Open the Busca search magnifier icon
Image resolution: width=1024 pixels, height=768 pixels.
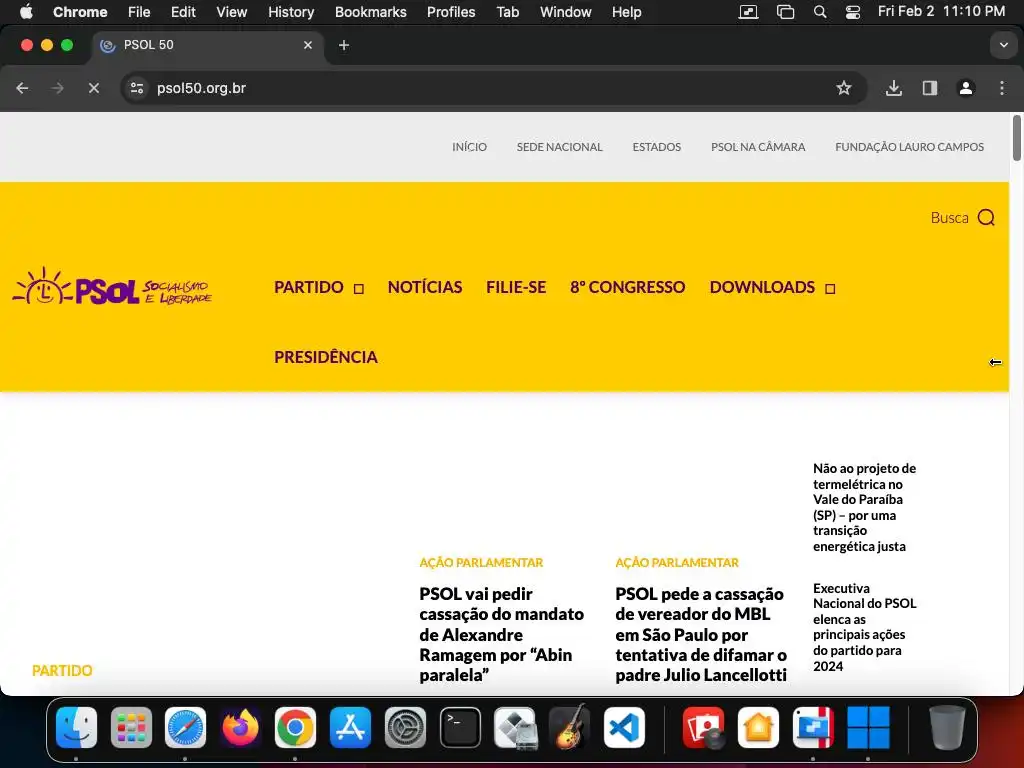click(x=985, y=217)
